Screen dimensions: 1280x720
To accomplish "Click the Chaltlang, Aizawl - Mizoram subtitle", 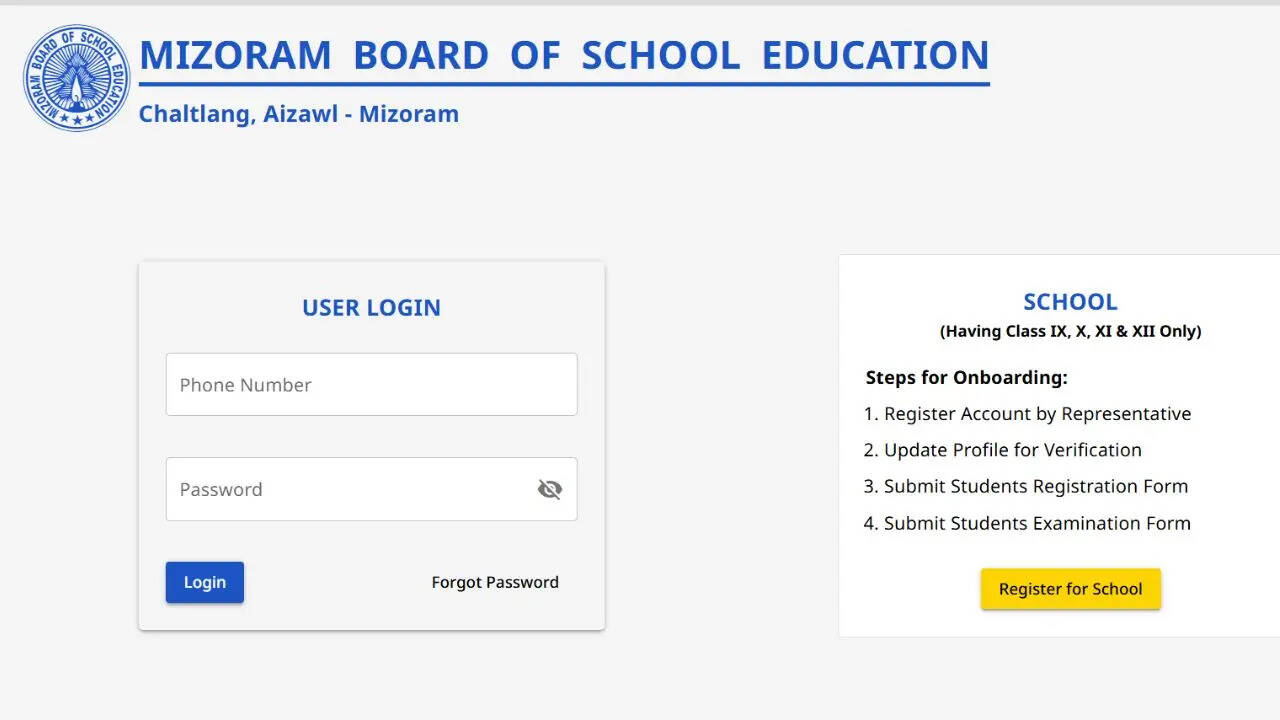I will pos(298,114).
